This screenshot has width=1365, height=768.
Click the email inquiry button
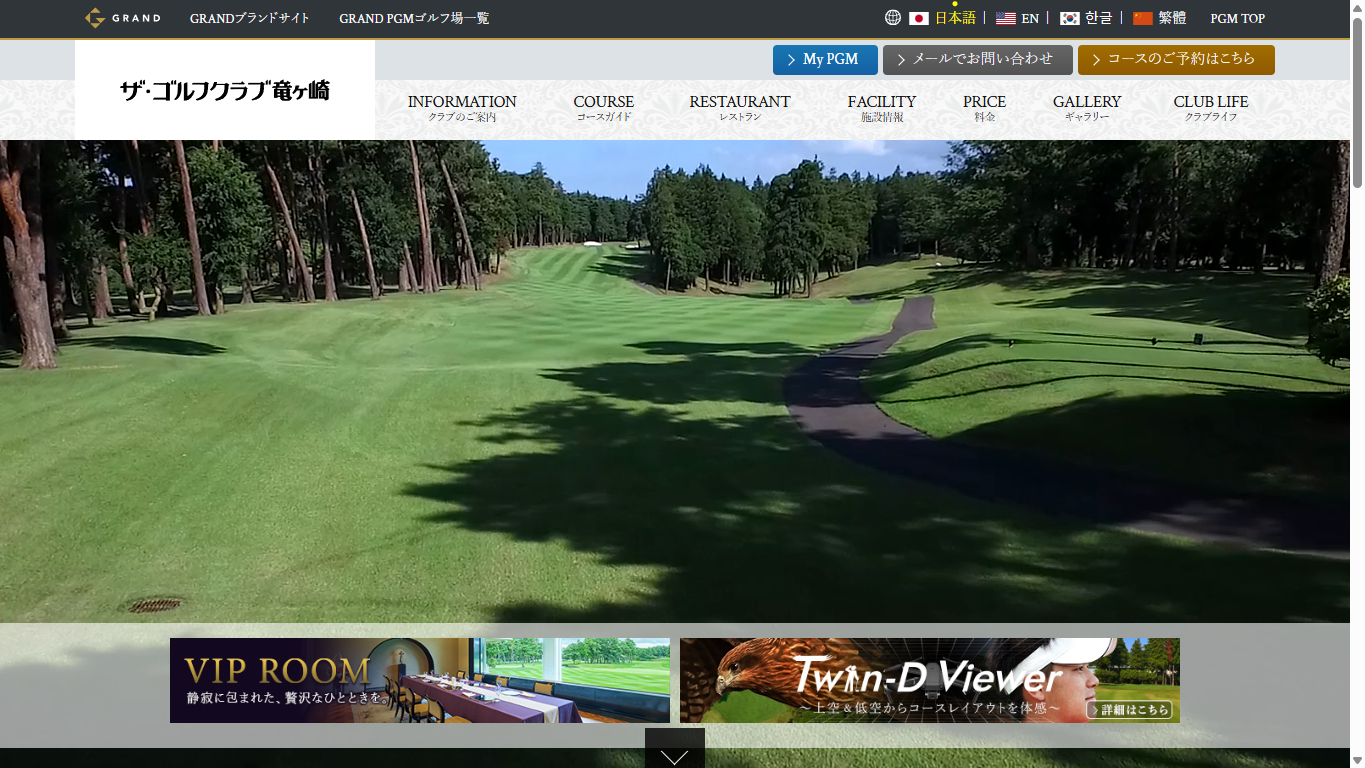(978, 60)
